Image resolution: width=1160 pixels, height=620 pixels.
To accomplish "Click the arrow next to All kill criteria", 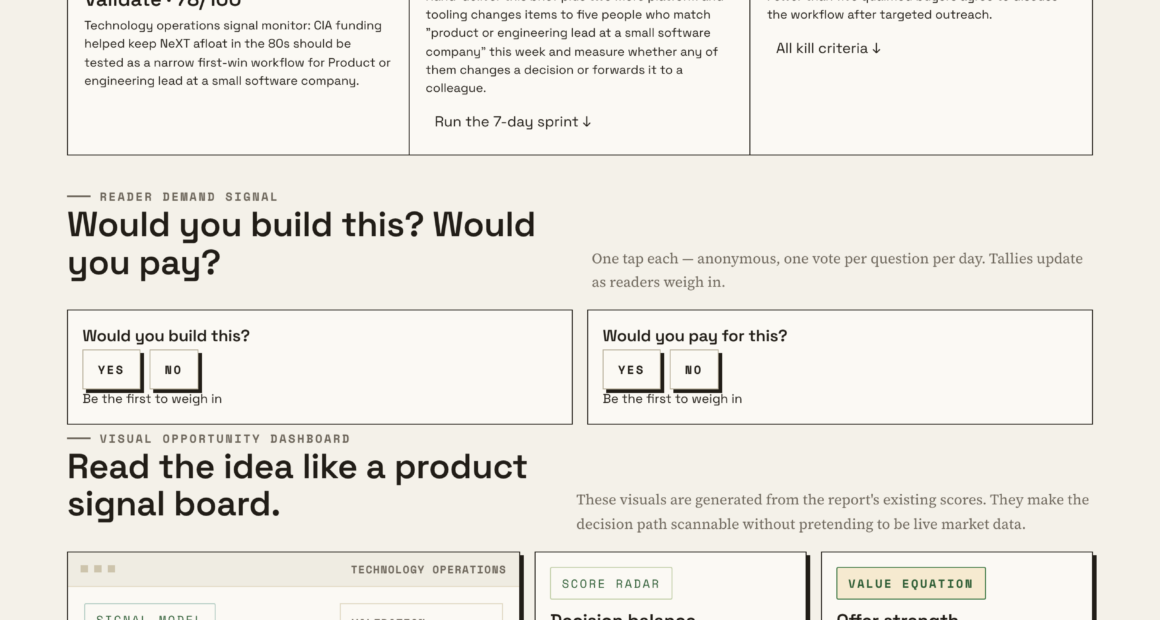I will [877, 49].
